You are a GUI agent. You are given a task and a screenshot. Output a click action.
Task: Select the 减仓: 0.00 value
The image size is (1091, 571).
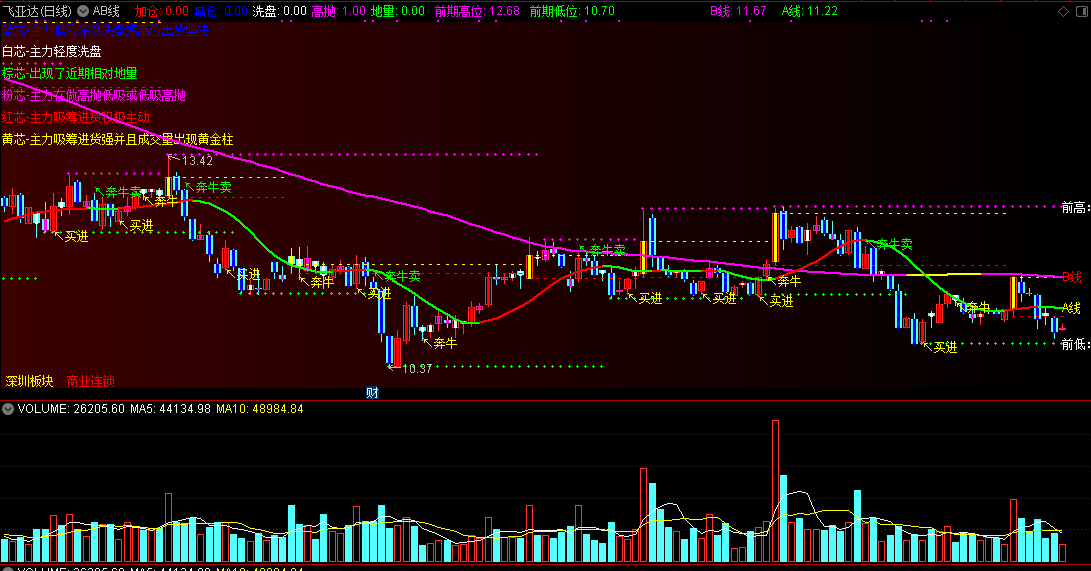pos(221,11)
